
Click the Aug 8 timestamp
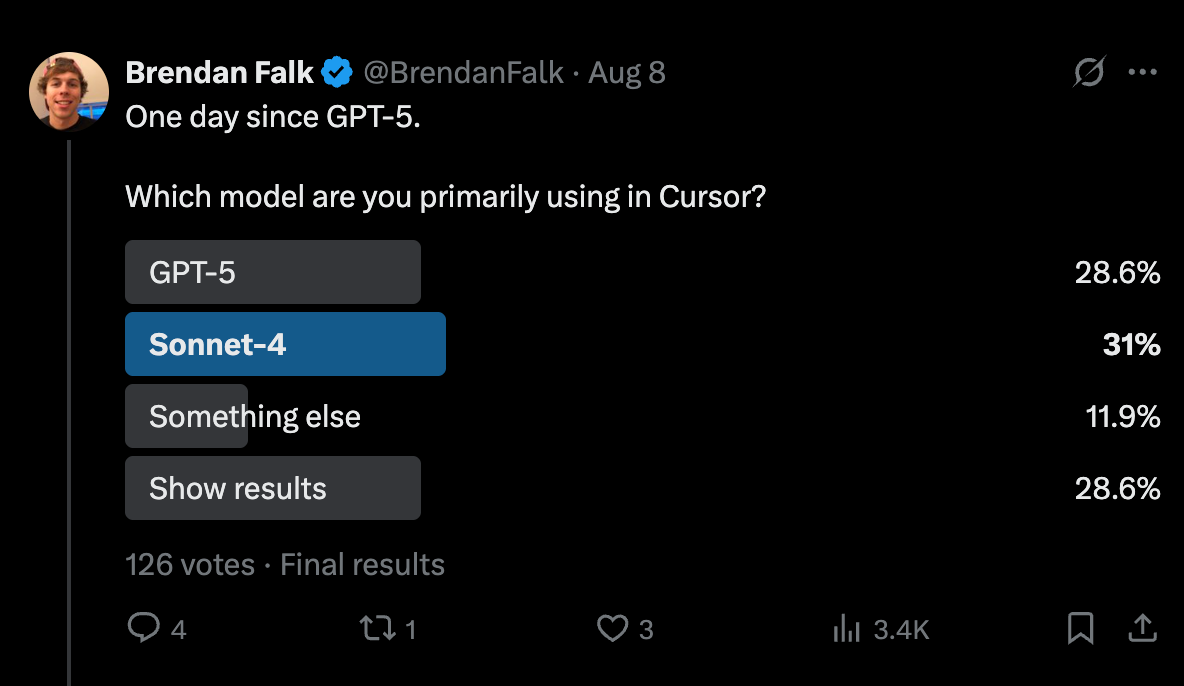pos(627,73)
